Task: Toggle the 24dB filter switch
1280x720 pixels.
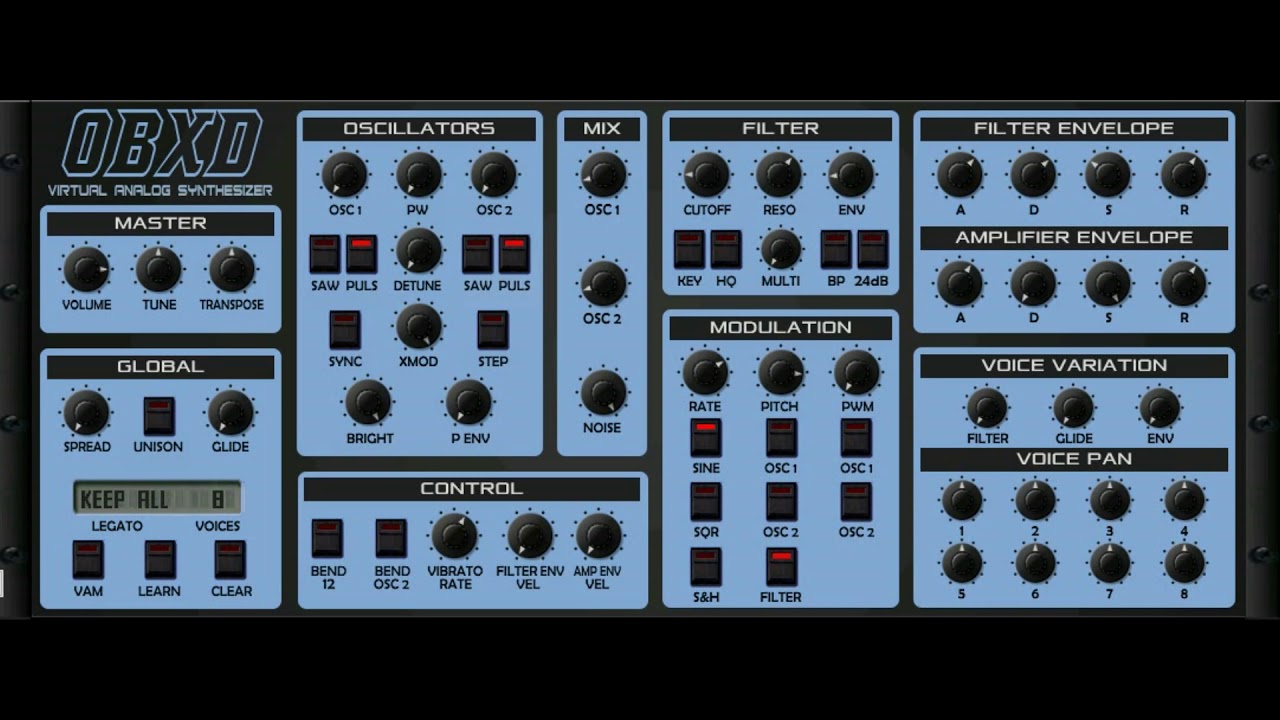Action: point(872,250)
